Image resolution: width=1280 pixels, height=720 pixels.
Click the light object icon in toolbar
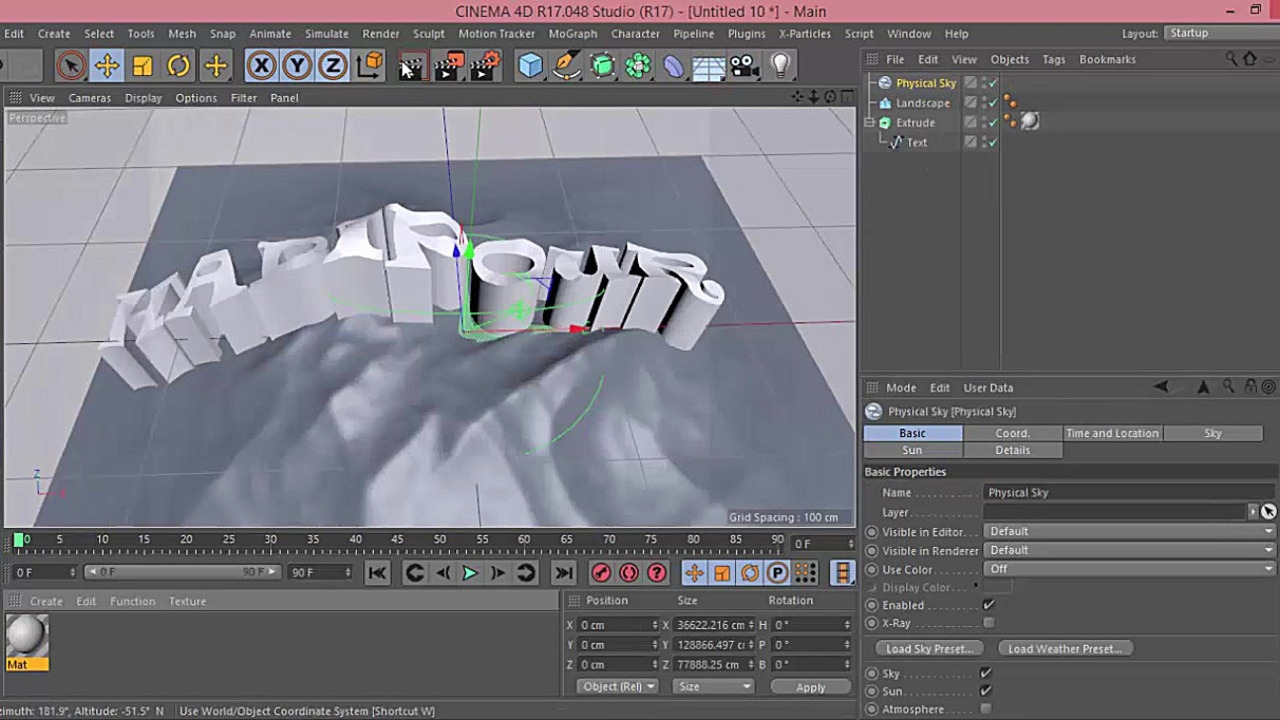click(x=780, y=65)
